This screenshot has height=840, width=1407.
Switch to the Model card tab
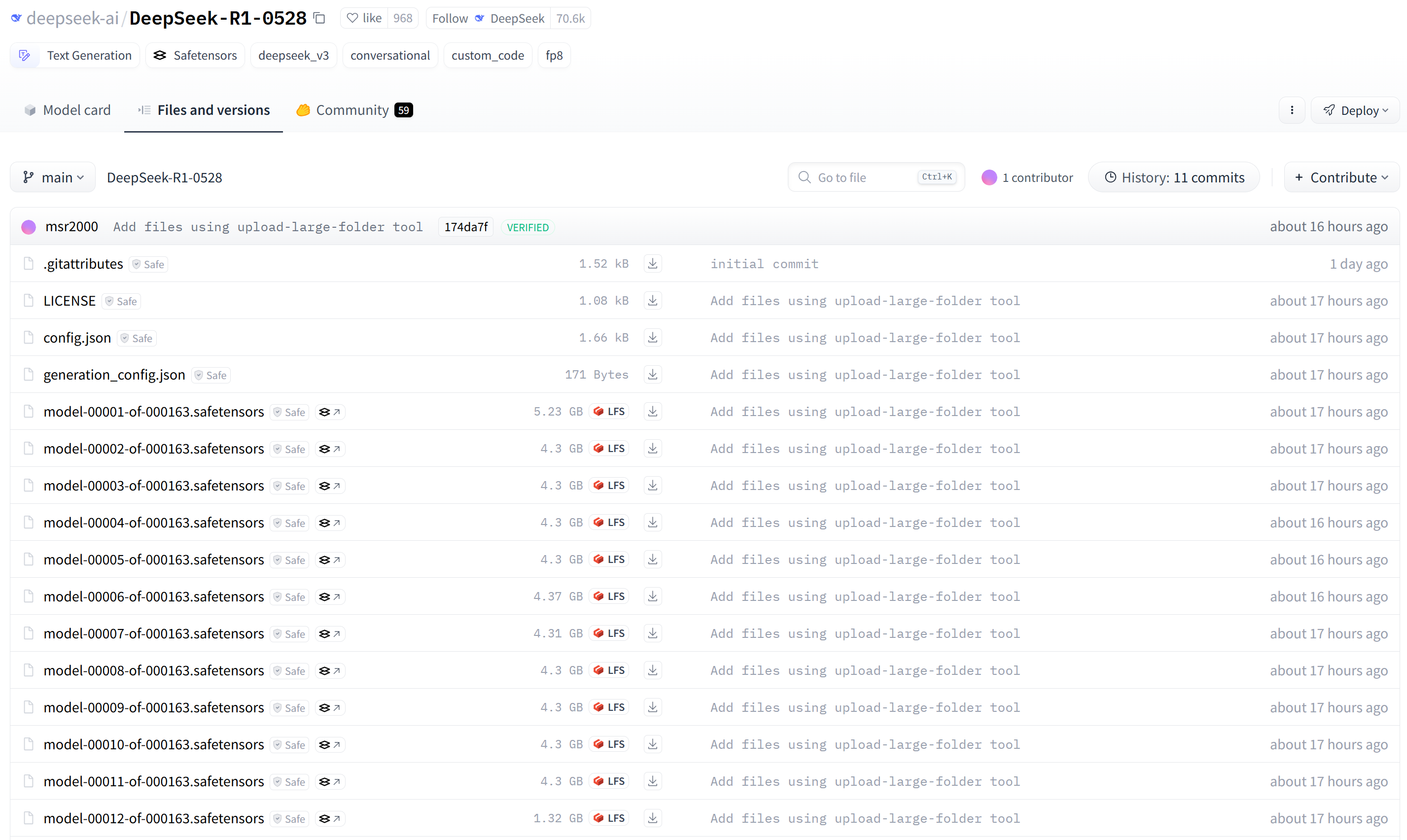click(x=68, y=110)
